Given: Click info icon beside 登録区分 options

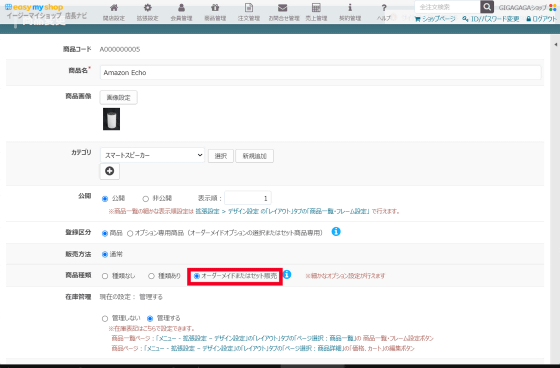Looking at the screenshot, I should [336, 232].
